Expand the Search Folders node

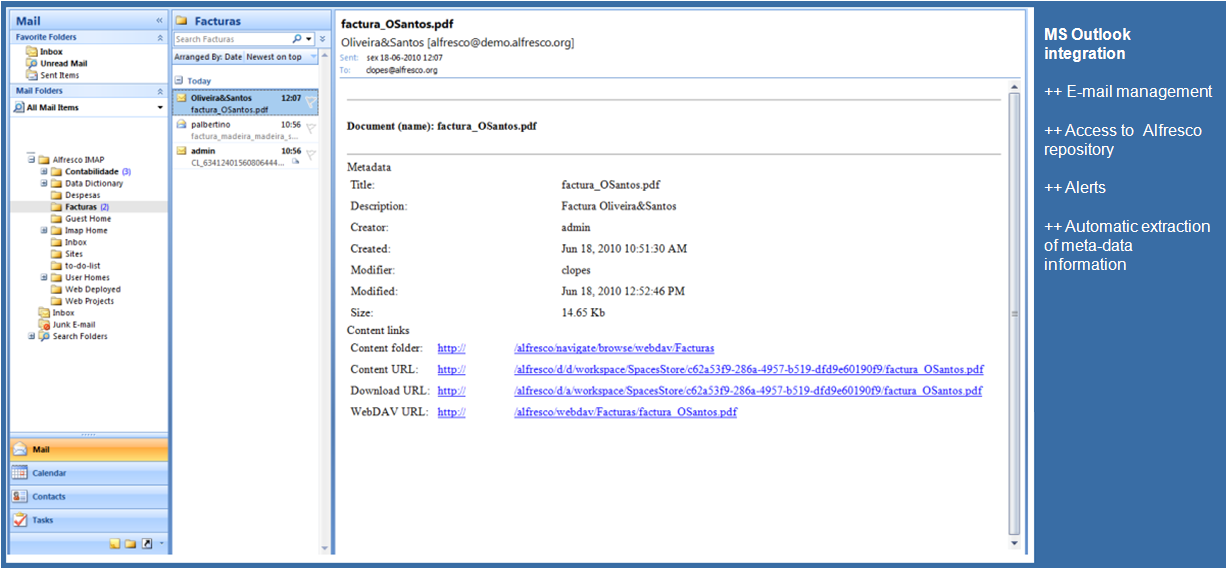(31, 336)
